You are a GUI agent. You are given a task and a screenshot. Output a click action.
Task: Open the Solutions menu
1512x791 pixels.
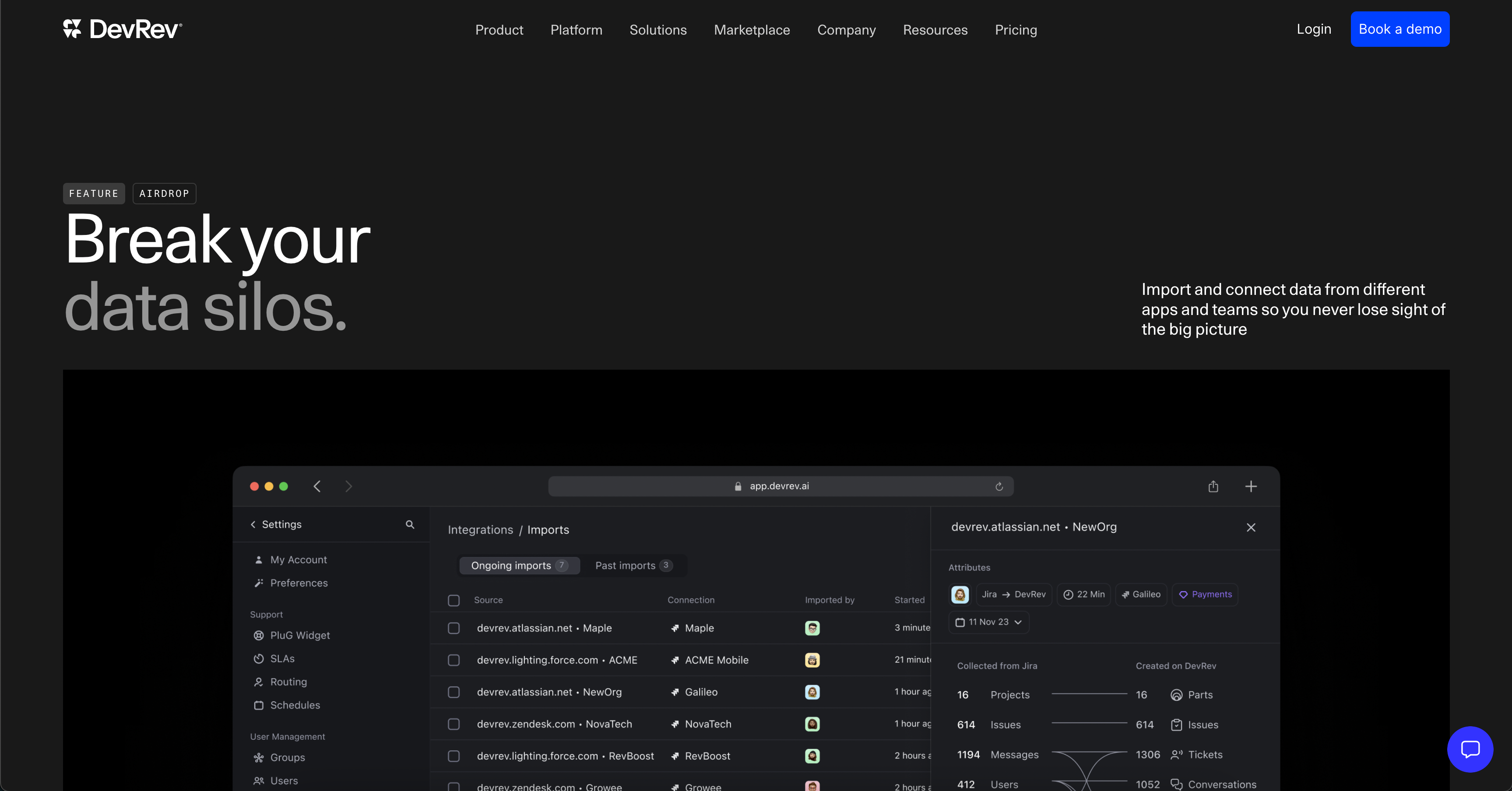[658, 29]
